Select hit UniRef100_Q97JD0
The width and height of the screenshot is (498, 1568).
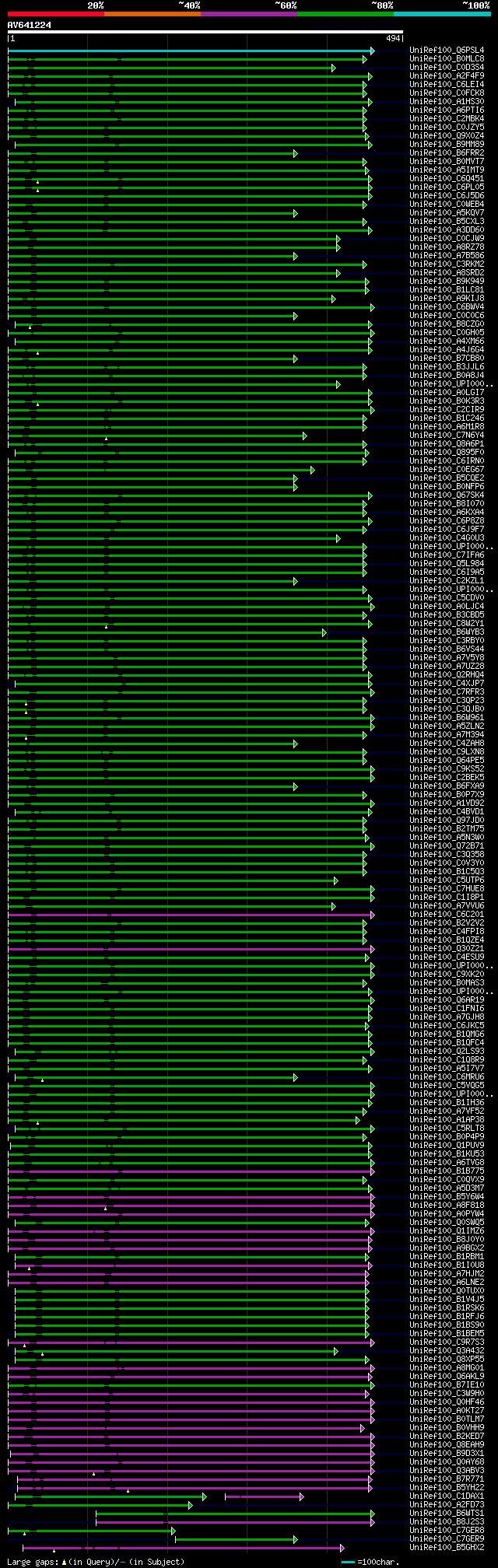pyautogui.click(x=447, y=820)
